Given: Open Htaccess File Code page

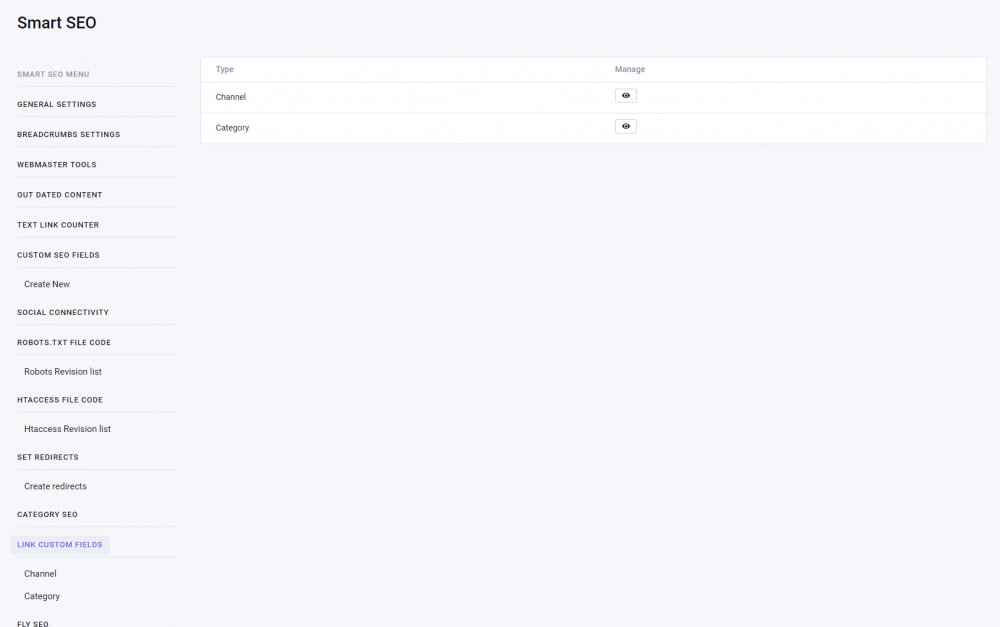Looking at the screenshot, I should (x=60, y=399).
